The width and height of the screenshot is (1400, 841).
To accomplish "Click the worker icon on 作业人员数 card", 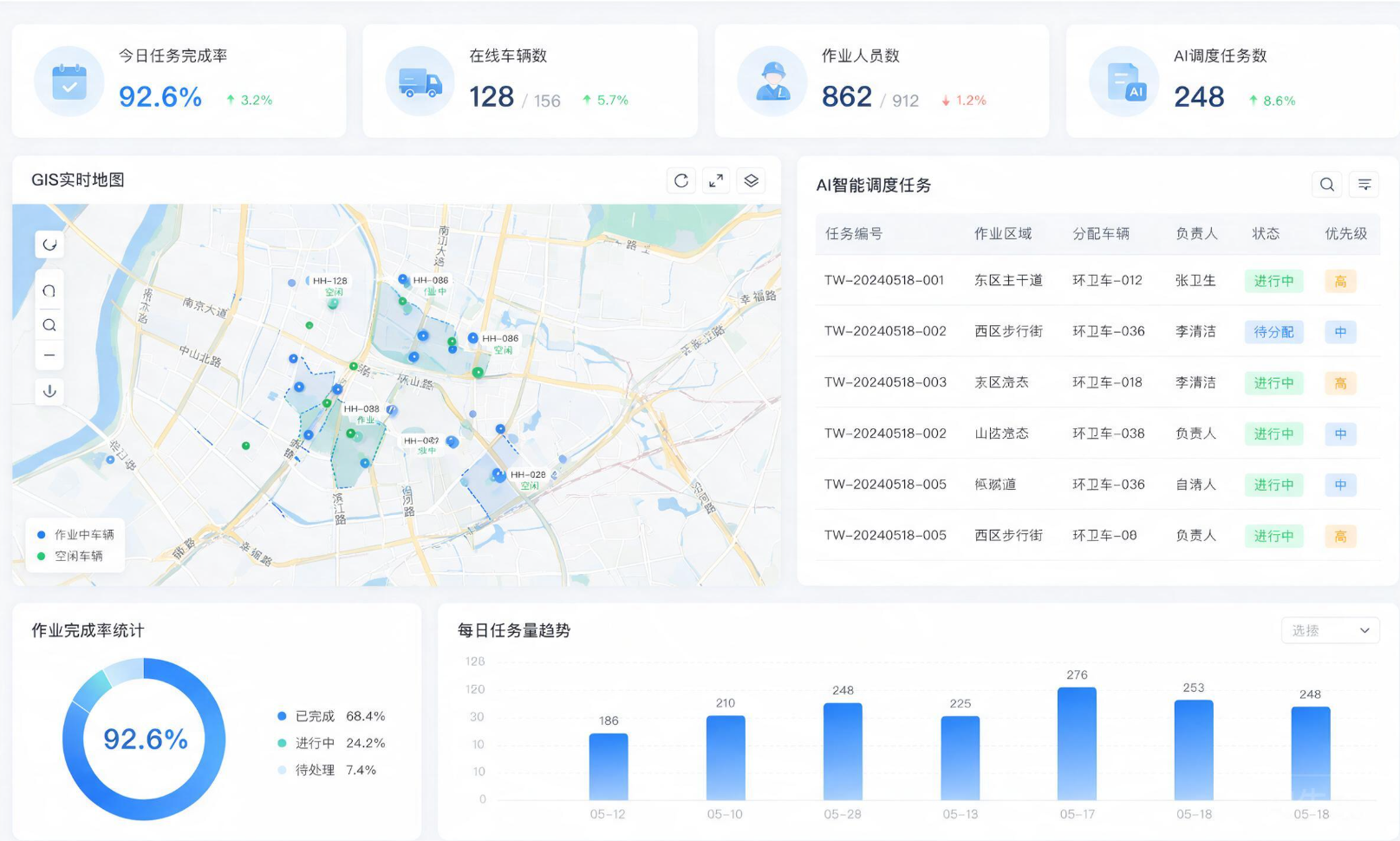I will [x=772, y=81].
